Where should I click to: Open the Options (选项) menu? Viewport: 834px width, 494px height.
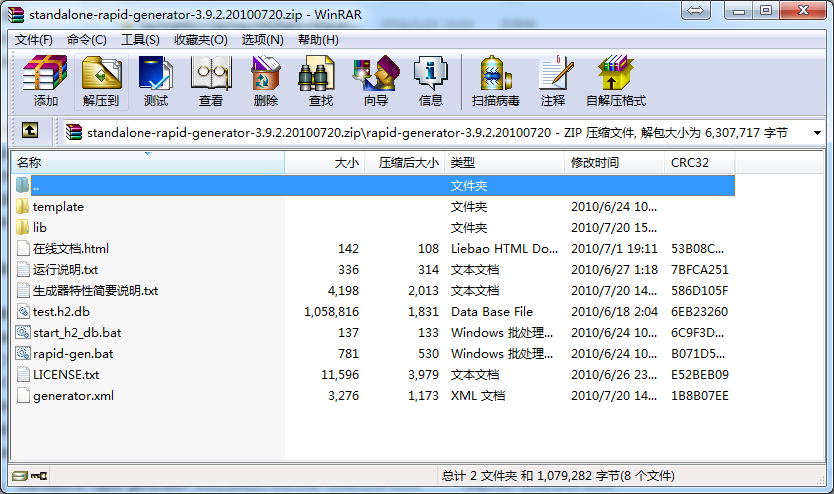[262, 40]
